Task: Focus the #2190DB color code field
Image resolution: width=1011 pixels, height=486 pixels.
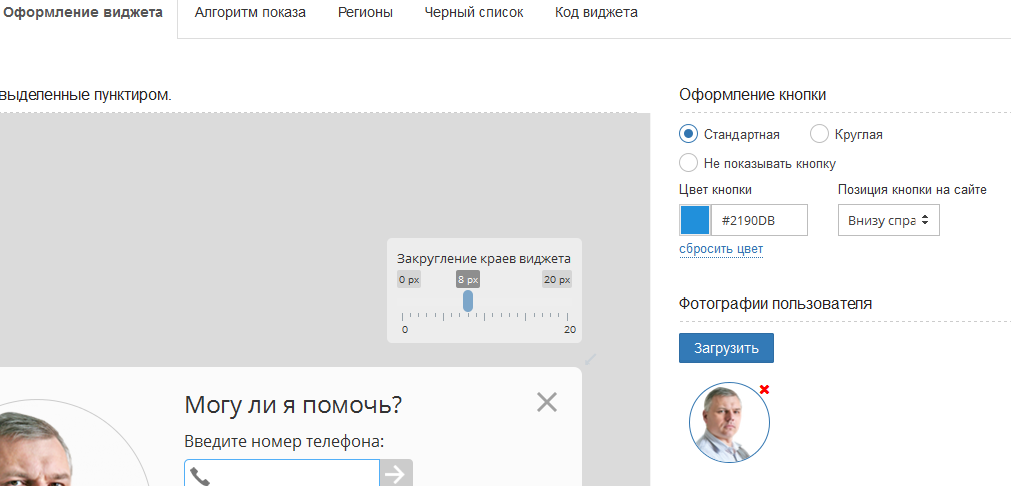Action: tap(759, 220)
